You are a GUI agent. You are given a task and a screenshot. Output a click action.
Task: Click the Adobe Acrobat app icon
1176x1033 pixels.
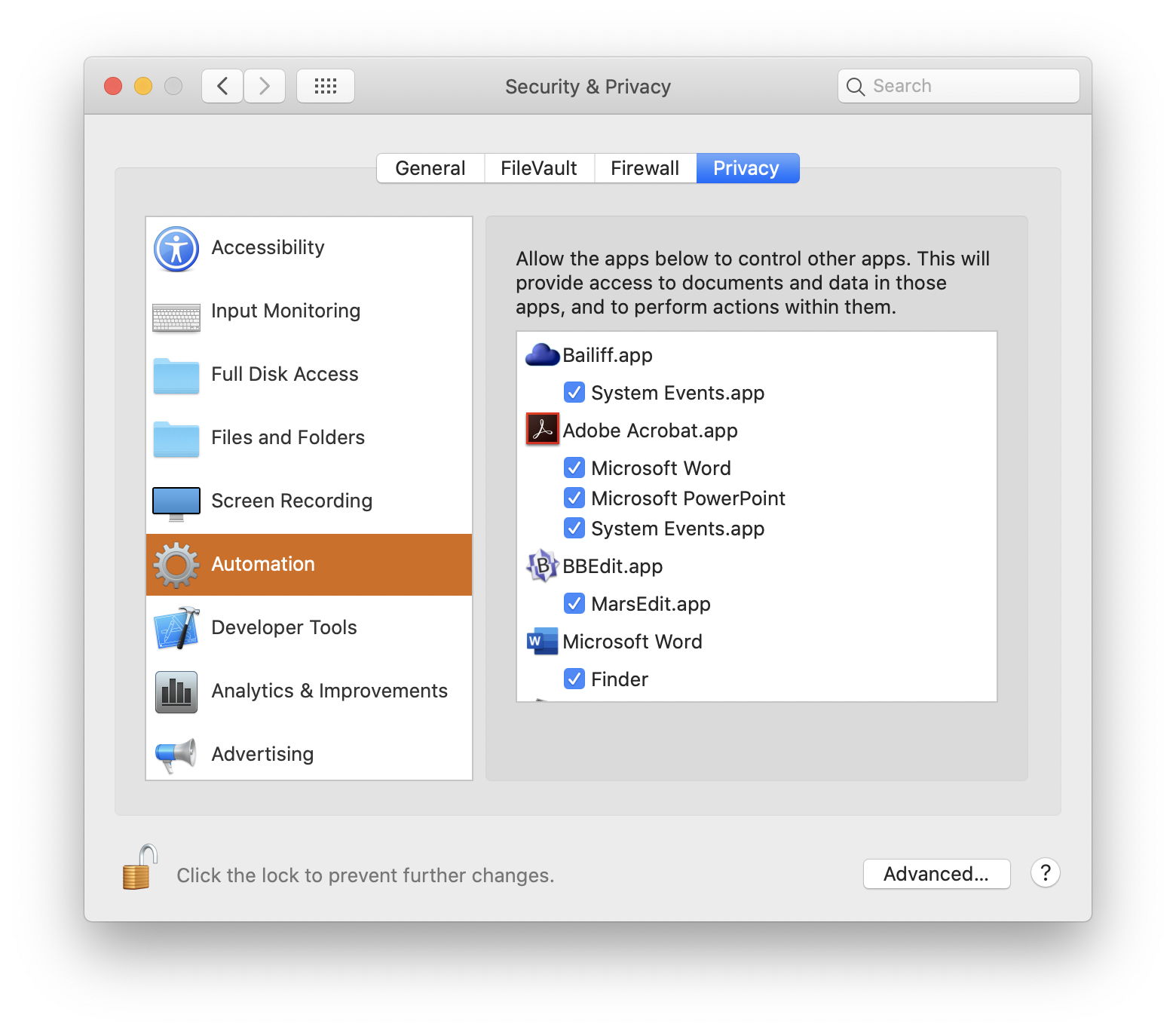pos(542,430)
